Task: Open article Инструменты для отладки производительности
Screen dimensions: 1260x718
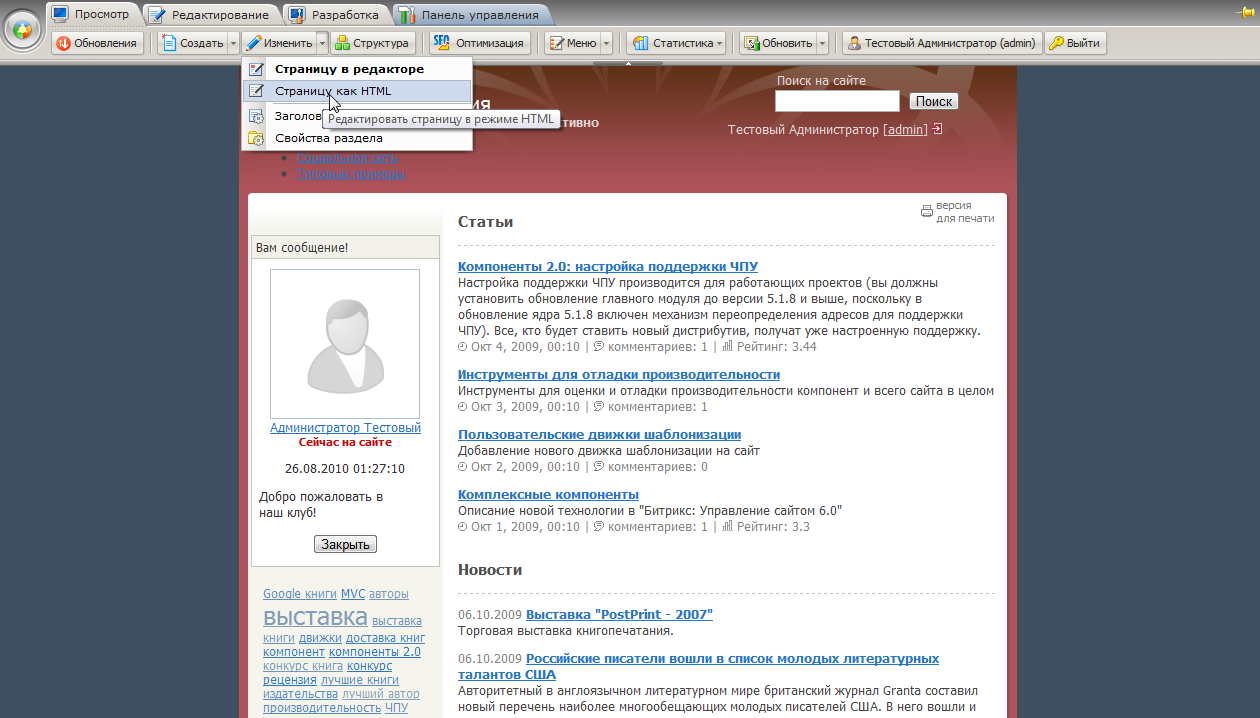Action: pyautogui.click(x=619, y=374)
